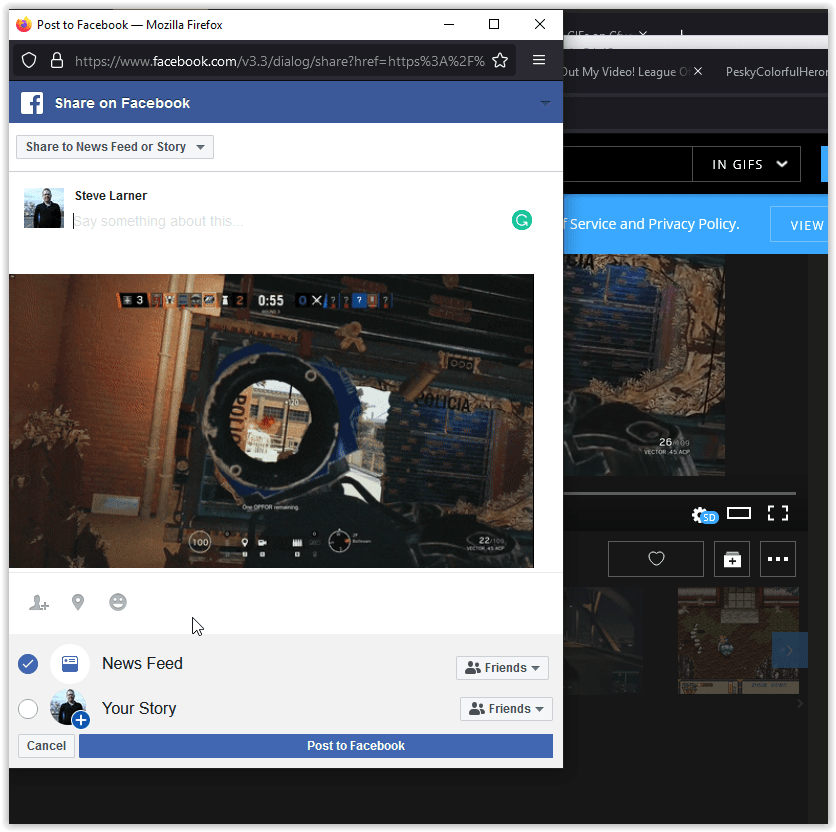This screenshot has height=832, width=836.
Task: Expand the IN GIFS dropdown
Action: (x=746, y=163)
